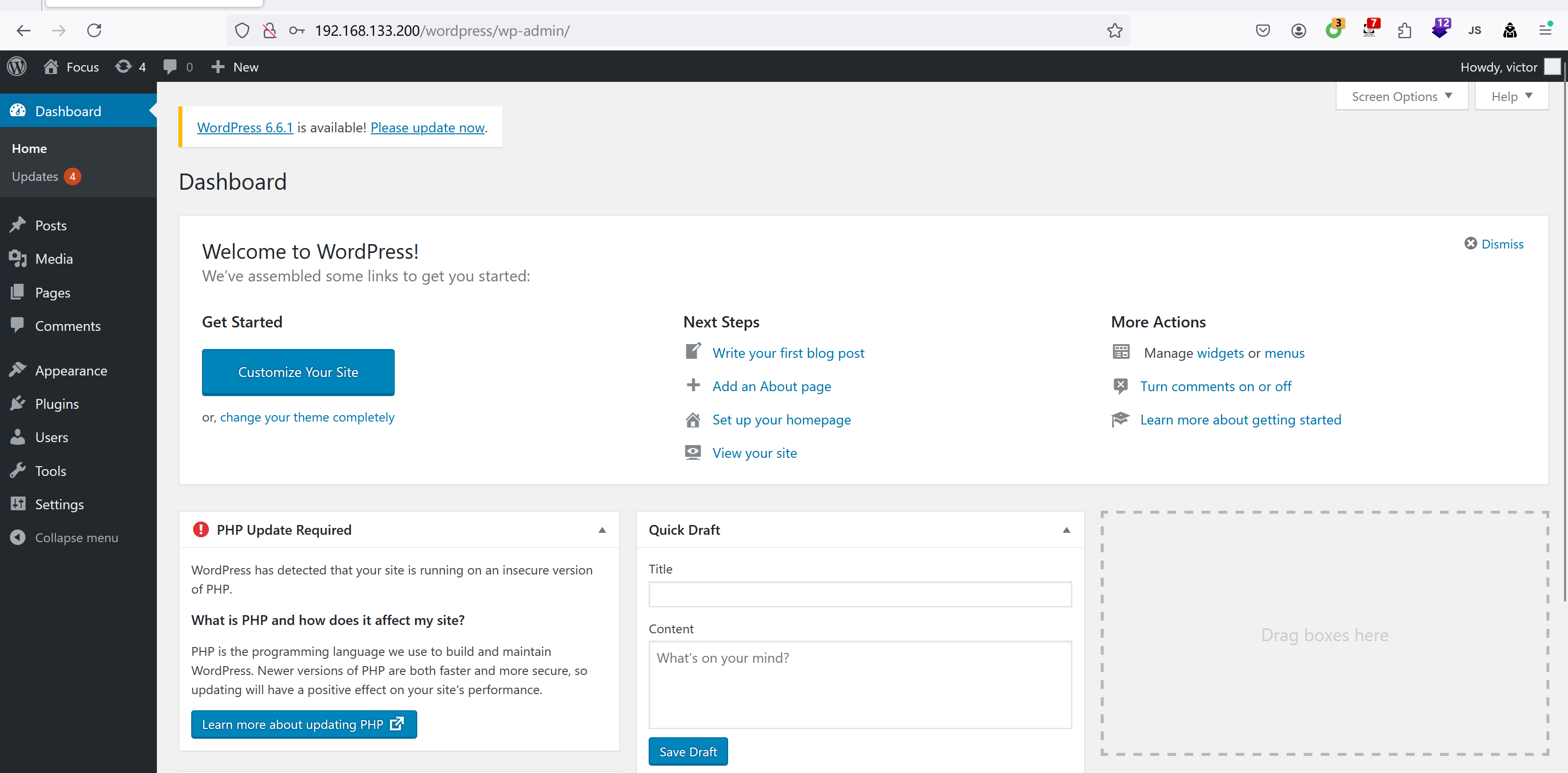Dismiss the Welcome panel
The height and width of the screenshot is (773, 1568).
[1494, 244]
